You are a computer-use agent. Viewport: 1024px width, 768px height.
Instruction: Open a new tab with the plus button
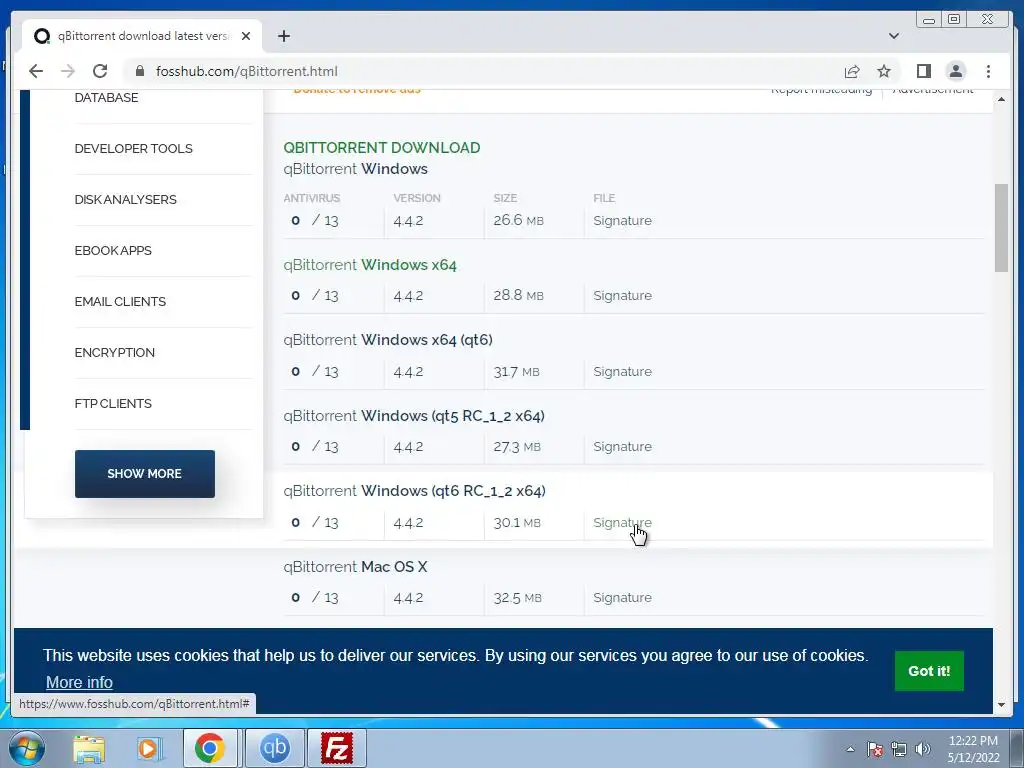283,36
